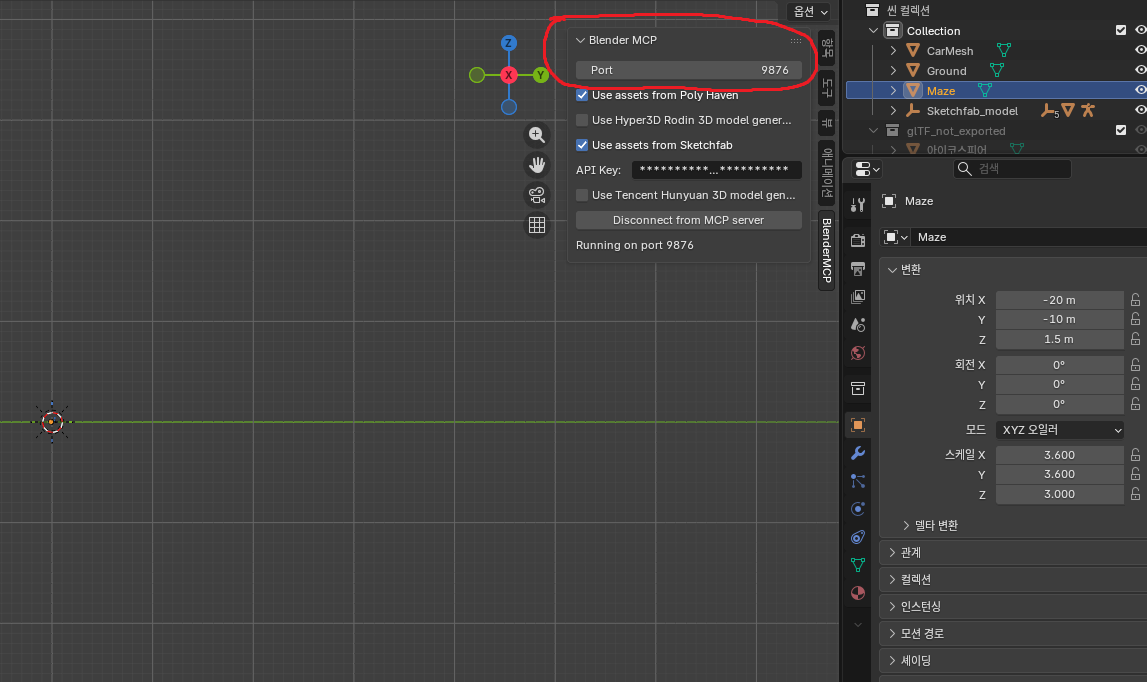Click the 스케일 X value field 3.600
Image resolution: width=1147 pixels, height=682 pixels.
tap(1059, 454)
